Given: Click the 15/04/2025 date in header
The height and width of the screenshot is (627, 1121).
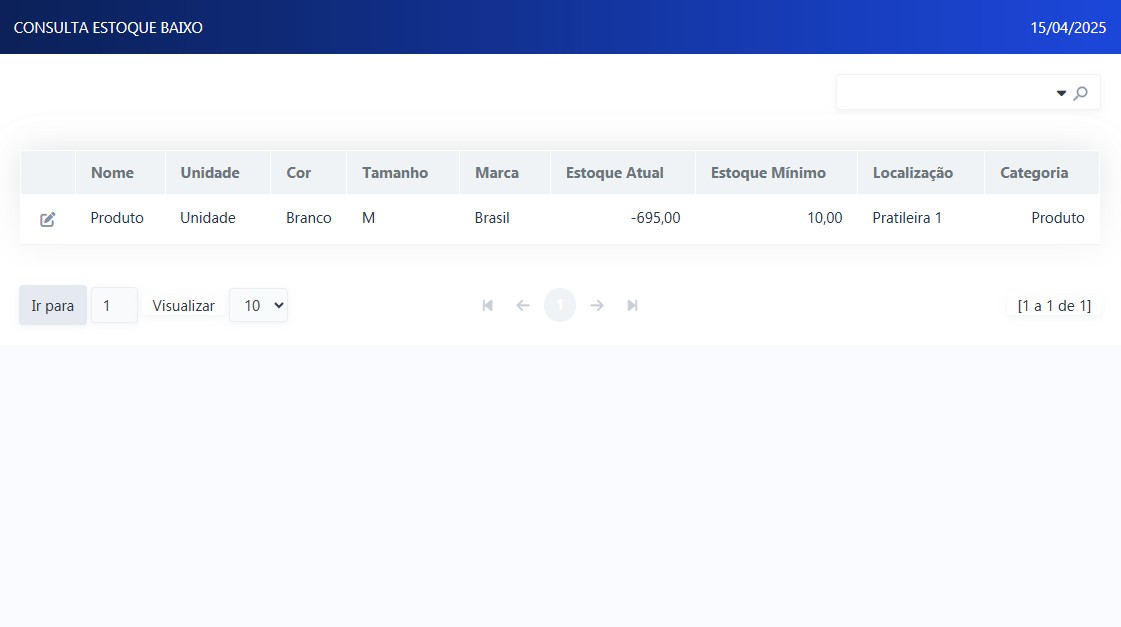Looking at the screenshot, I should click(x=1068, y=27).
